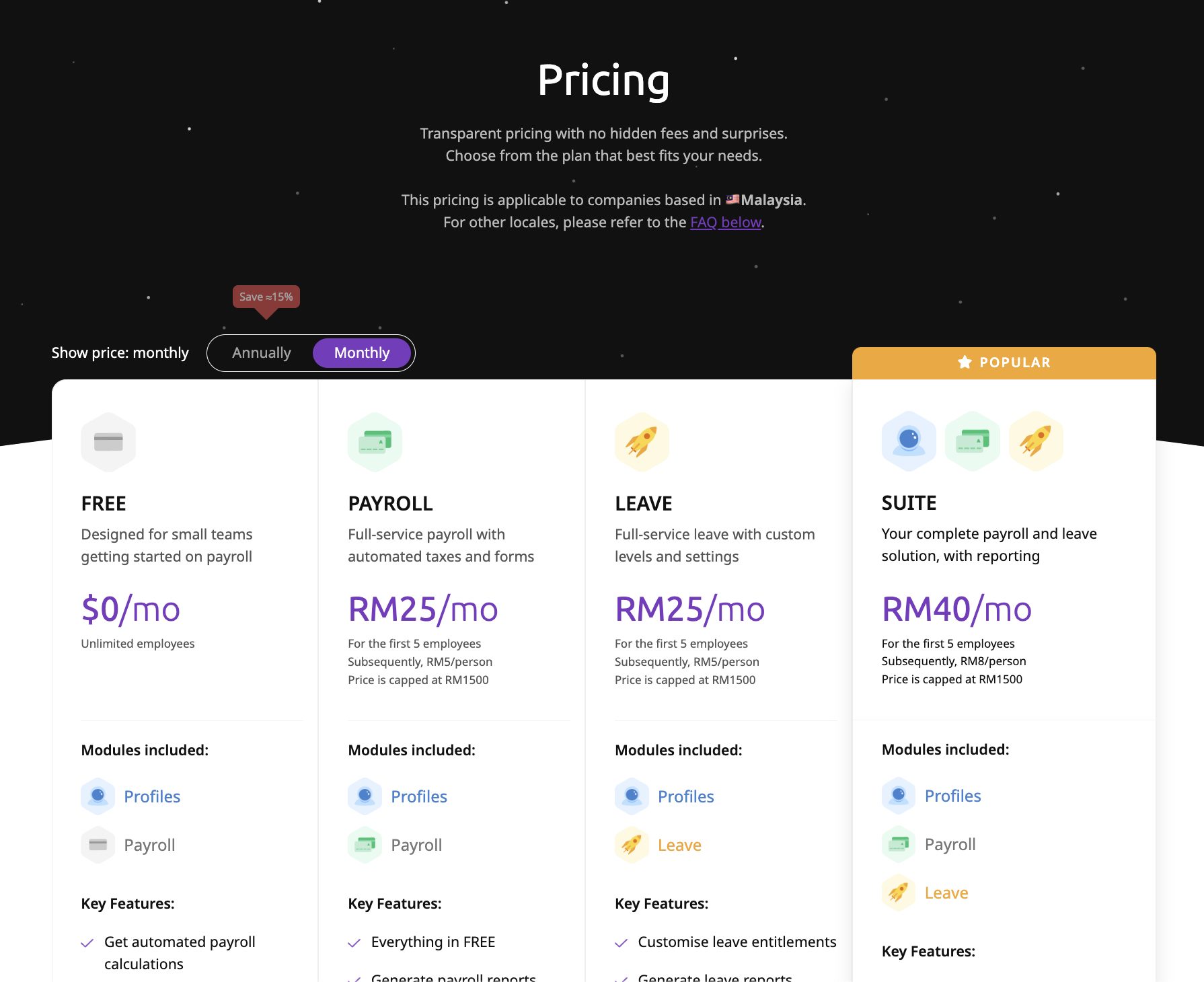Click the Profiles link in the SUITE column
Image resolution: width=1204 pixels, height=982 pixels.
coord(953,796)
